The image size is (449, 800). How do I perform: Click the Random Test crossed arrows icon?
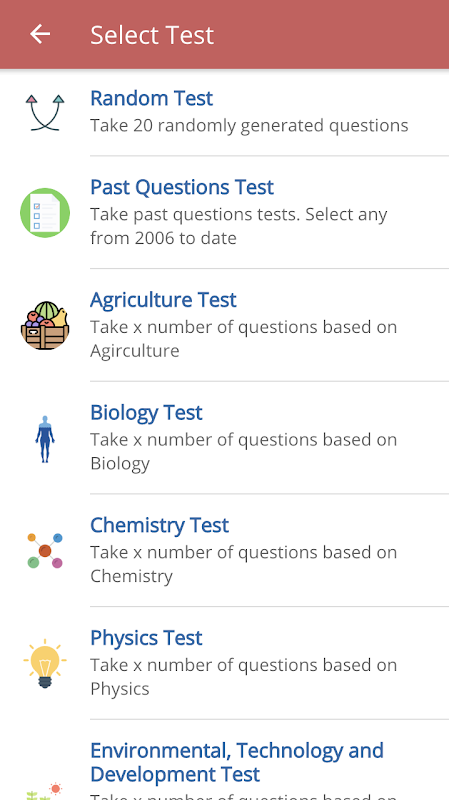coord(45,112)
